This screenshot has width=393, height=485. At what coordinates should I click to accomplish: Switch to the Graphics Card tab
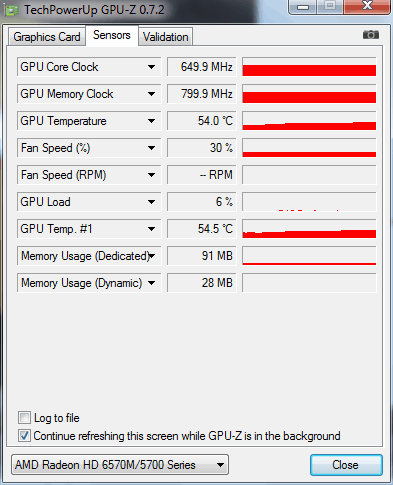(47, 37)
